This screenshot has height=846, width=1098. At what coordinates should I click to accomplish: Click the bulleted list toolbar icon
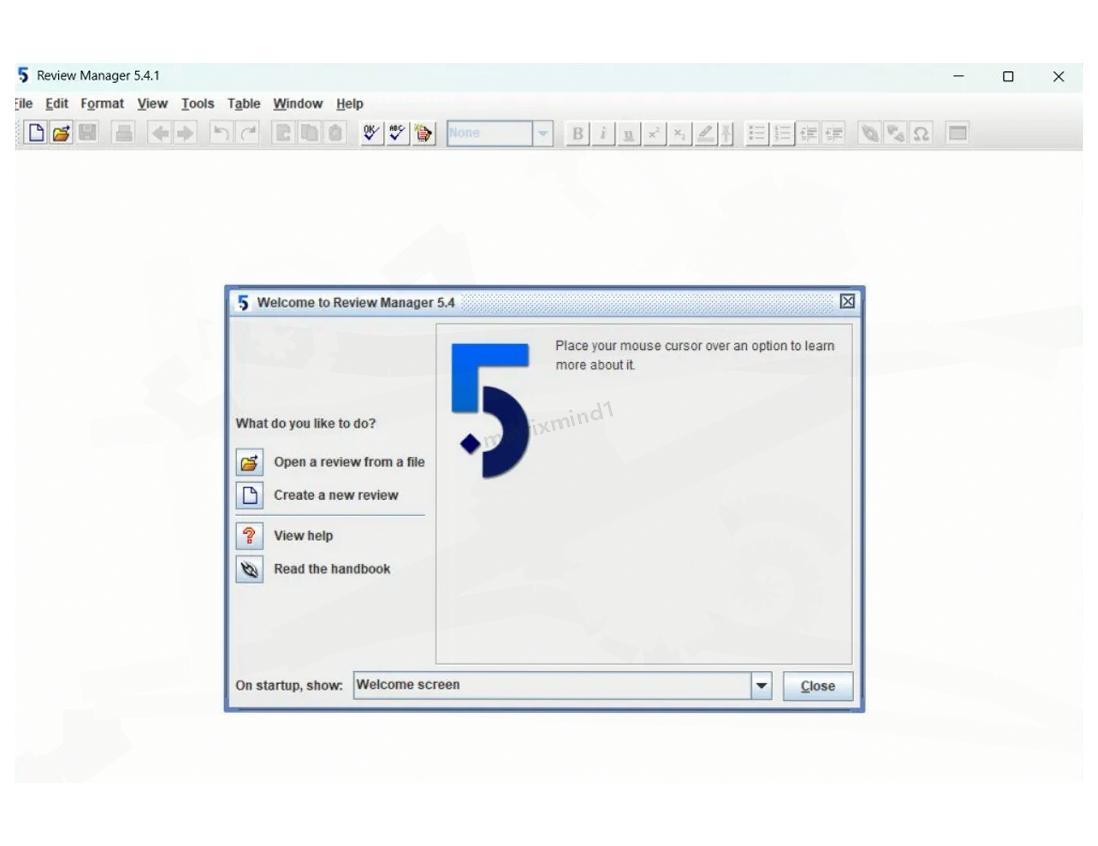click(x=757, y=134)
